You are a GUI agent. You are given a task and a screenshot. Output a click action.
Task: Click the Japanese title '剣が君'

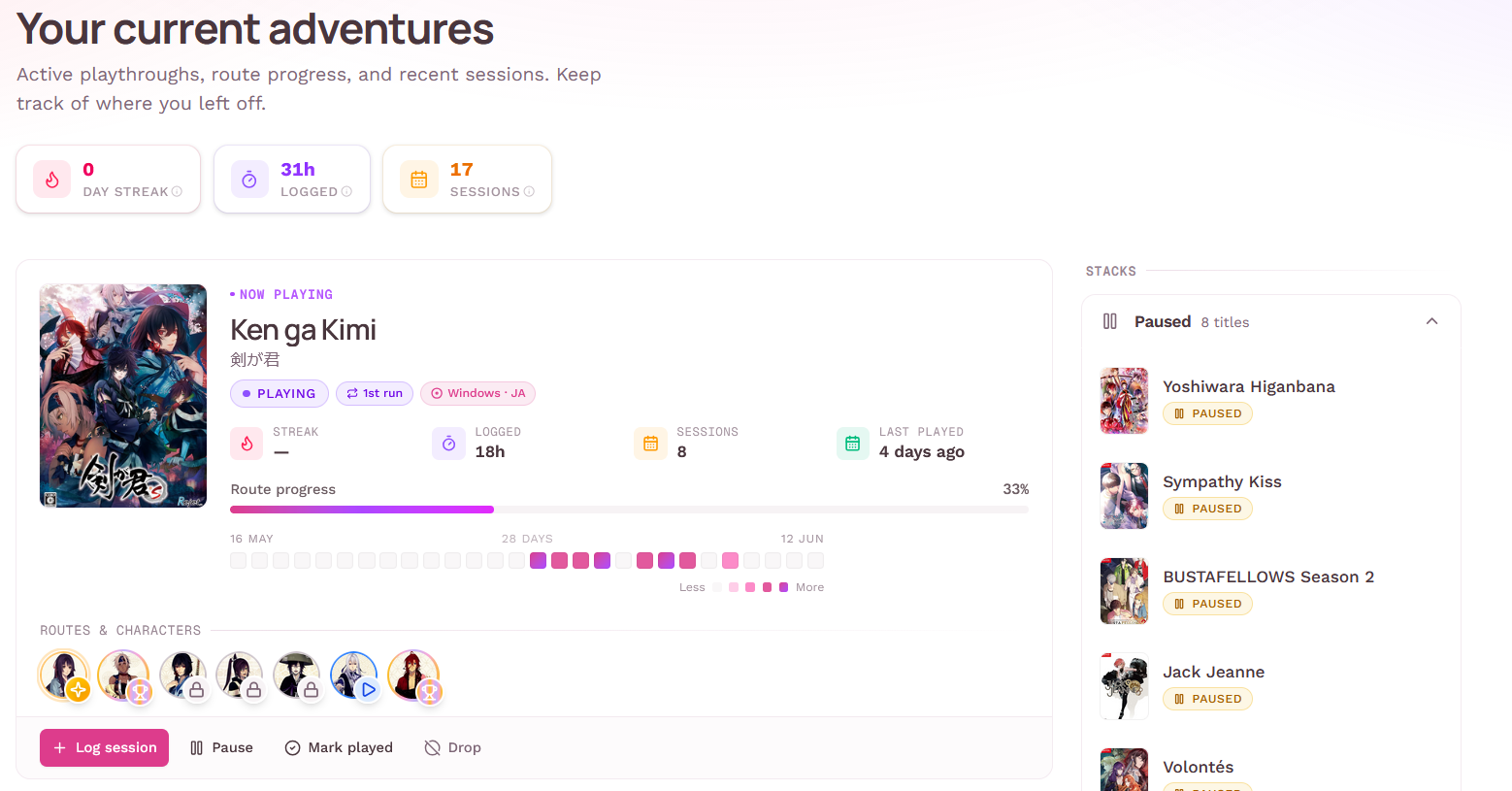pyautogui.click(x=255, y=359)
